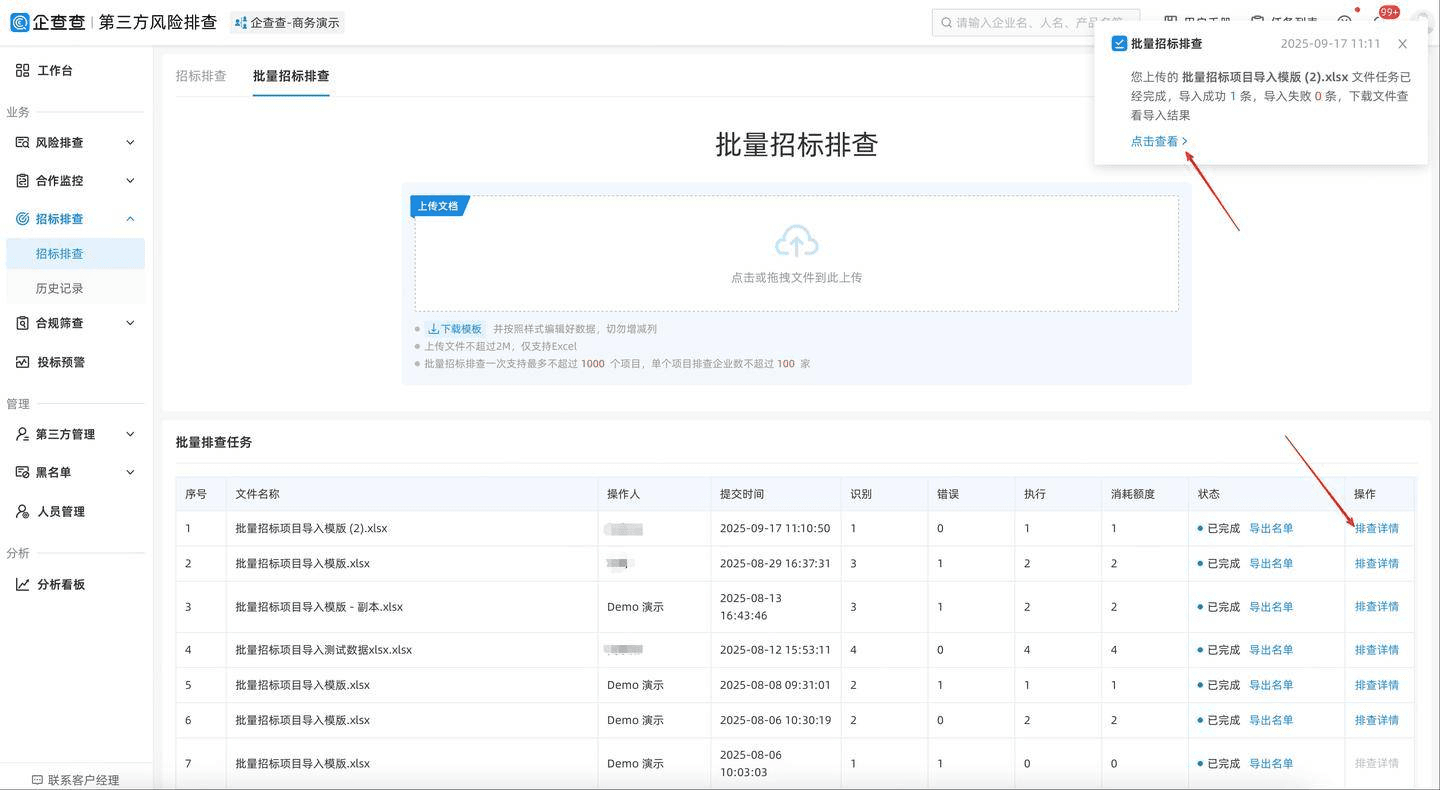Viewport: 1440px width, 790px height.
Task: Open 投标预警 via its sidebar icon
Action: click(x=22, y=362)
